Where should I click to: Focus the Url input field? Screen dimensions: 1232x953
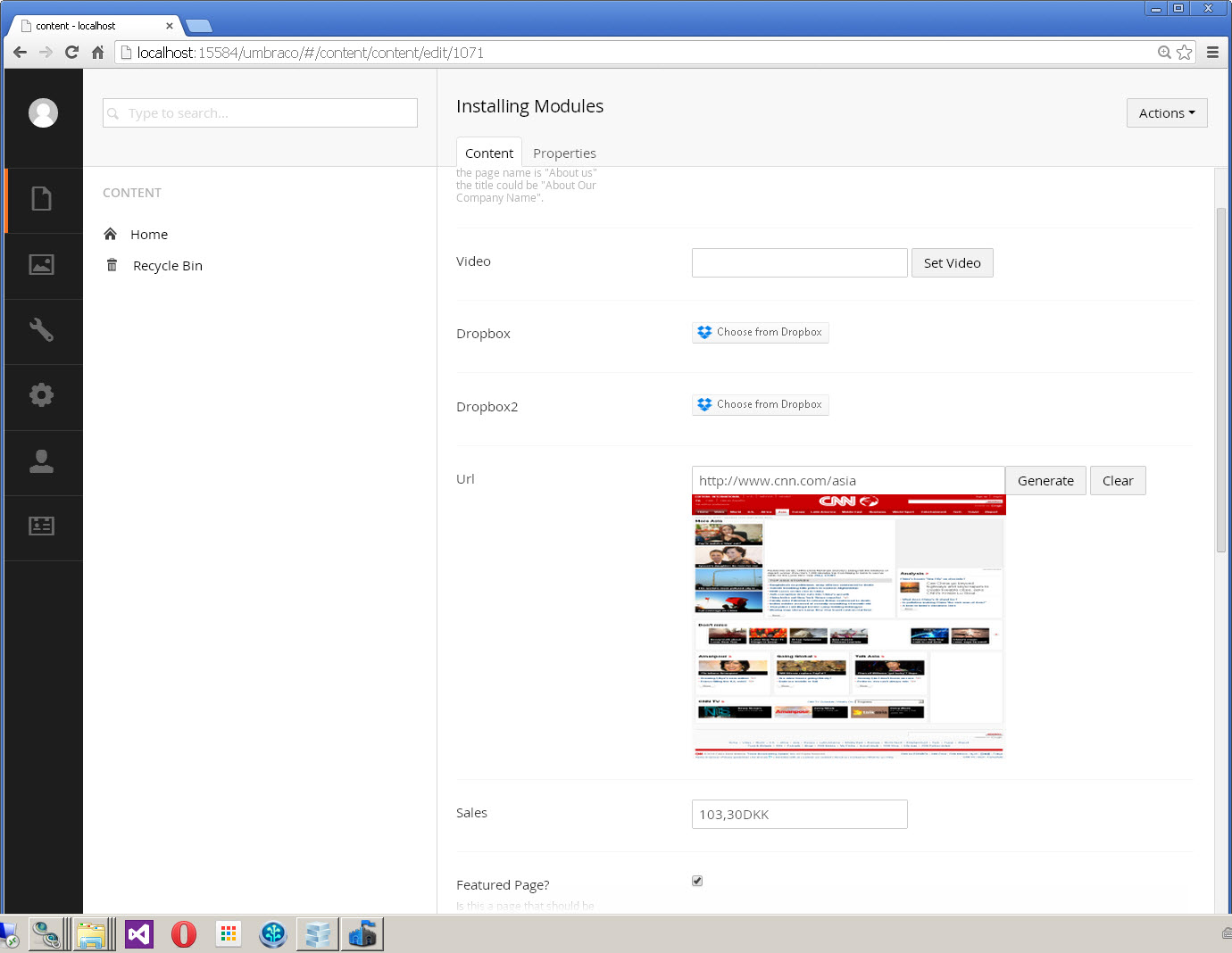pos(848,480)
